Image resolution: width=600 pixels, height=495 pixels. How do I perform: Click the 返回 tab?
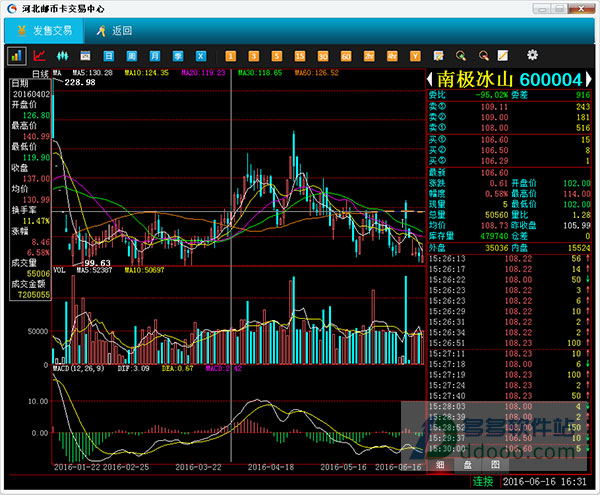(114, 31)
